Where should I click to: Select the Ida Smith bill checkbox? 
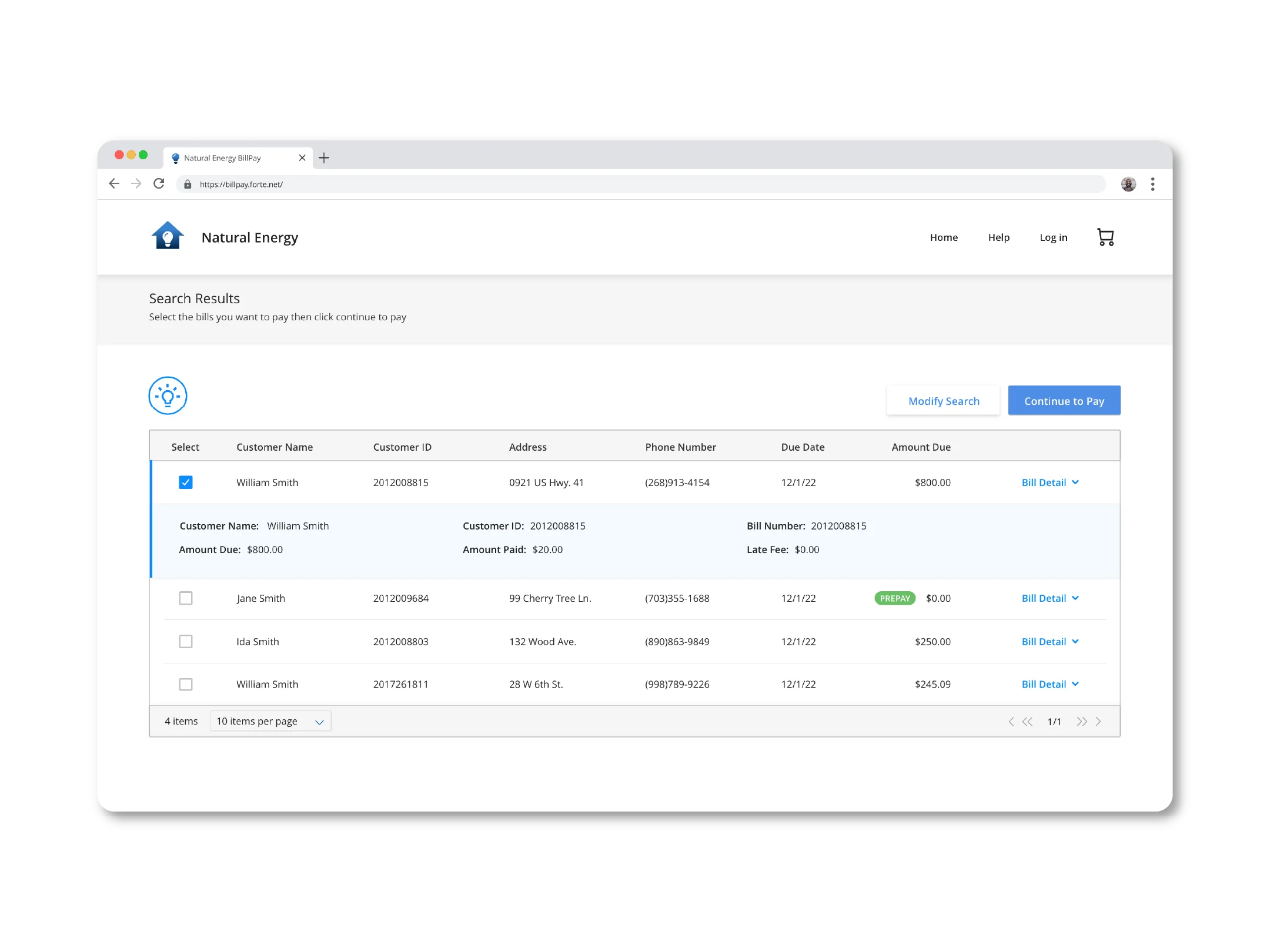(x=186, y=641)
